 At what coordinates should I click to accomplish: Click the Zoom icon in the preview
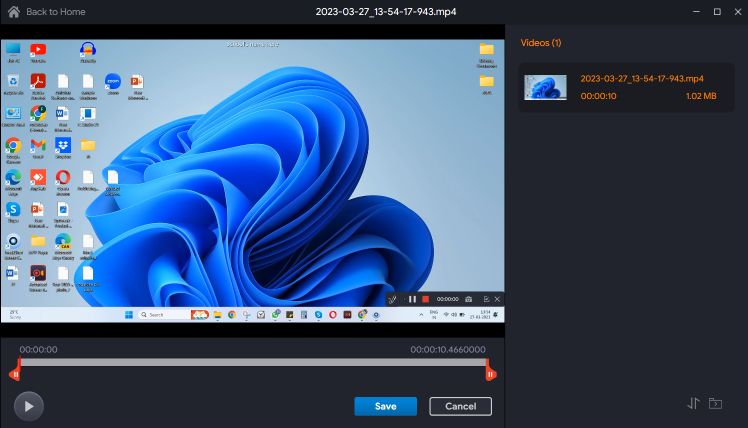(113, 82)
